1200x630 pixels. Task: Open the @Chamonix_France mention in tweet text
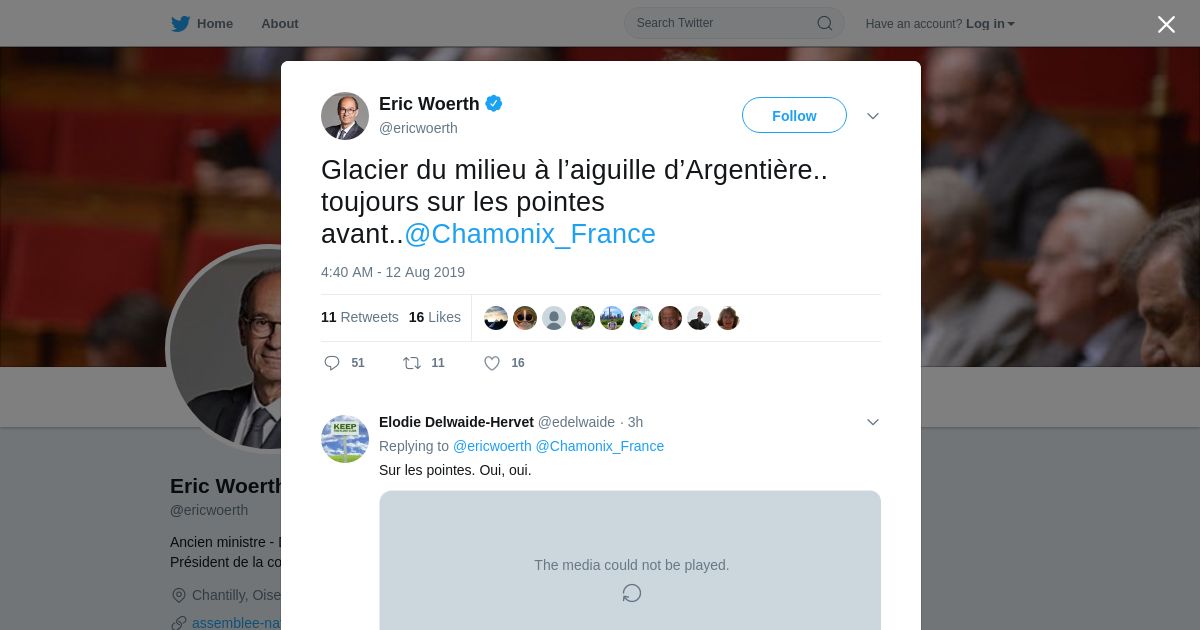click(x=530, y=234)
